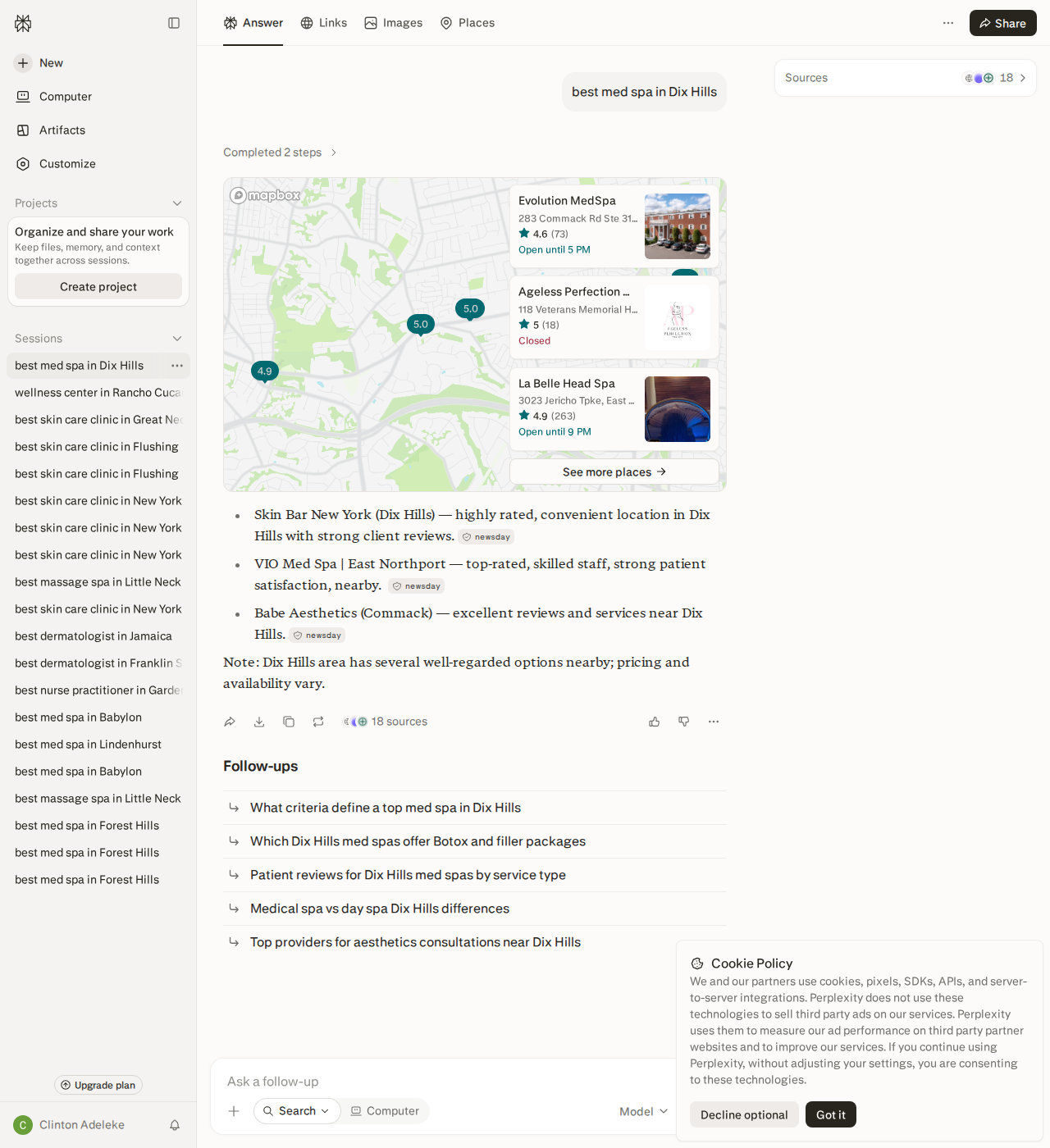1050x1148 pixels.
Task: Toggle thumbs down on the answer
Action: [x=684, y=722]
